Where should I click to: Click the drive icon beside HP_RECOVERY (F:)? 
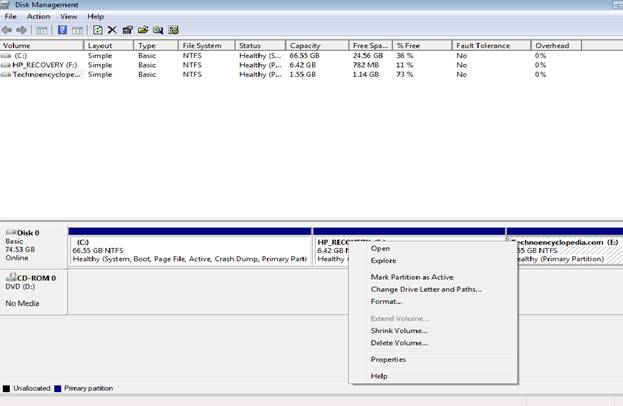click(6, 65)
